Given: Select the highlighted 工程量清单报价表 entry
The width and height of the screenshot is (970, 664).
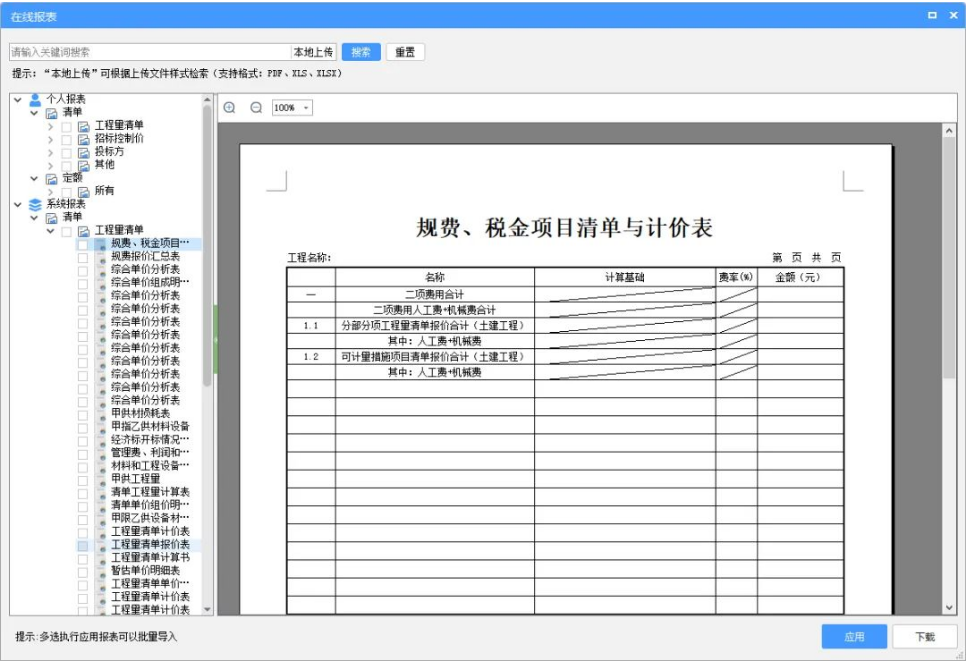Looking at the screenshot, I should coord(149,544).
